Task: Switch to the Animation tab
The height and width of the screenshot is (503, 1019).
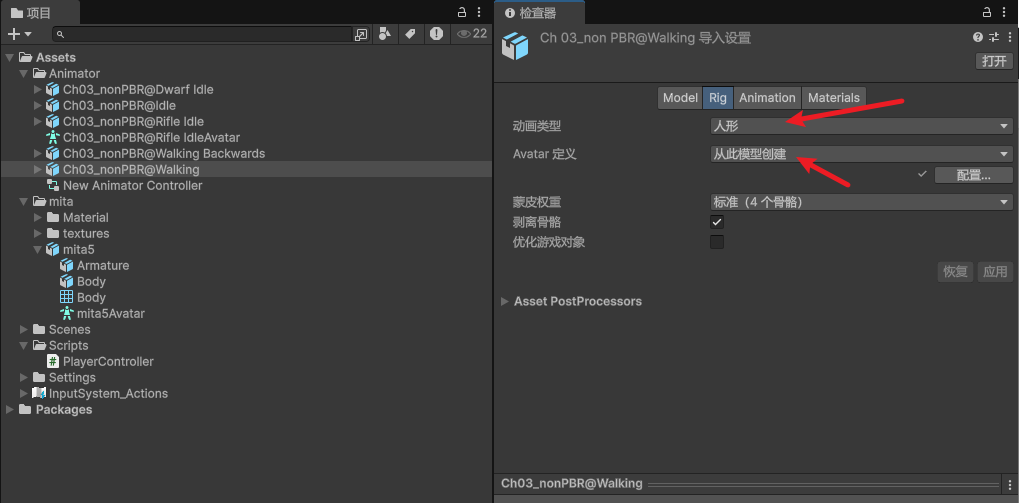Action: (x=767, y=98)
